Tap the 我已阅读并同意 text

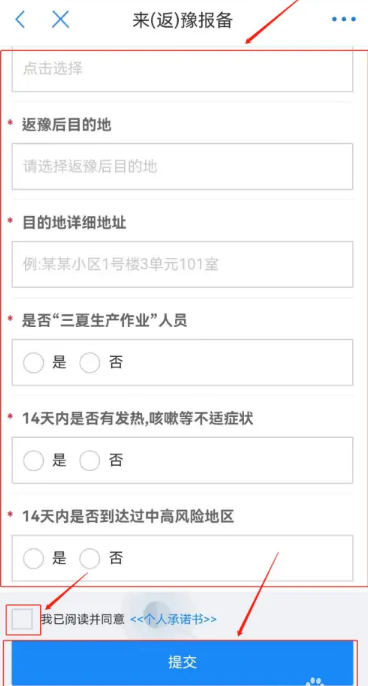pyautogui.click(x=83, y=620)
